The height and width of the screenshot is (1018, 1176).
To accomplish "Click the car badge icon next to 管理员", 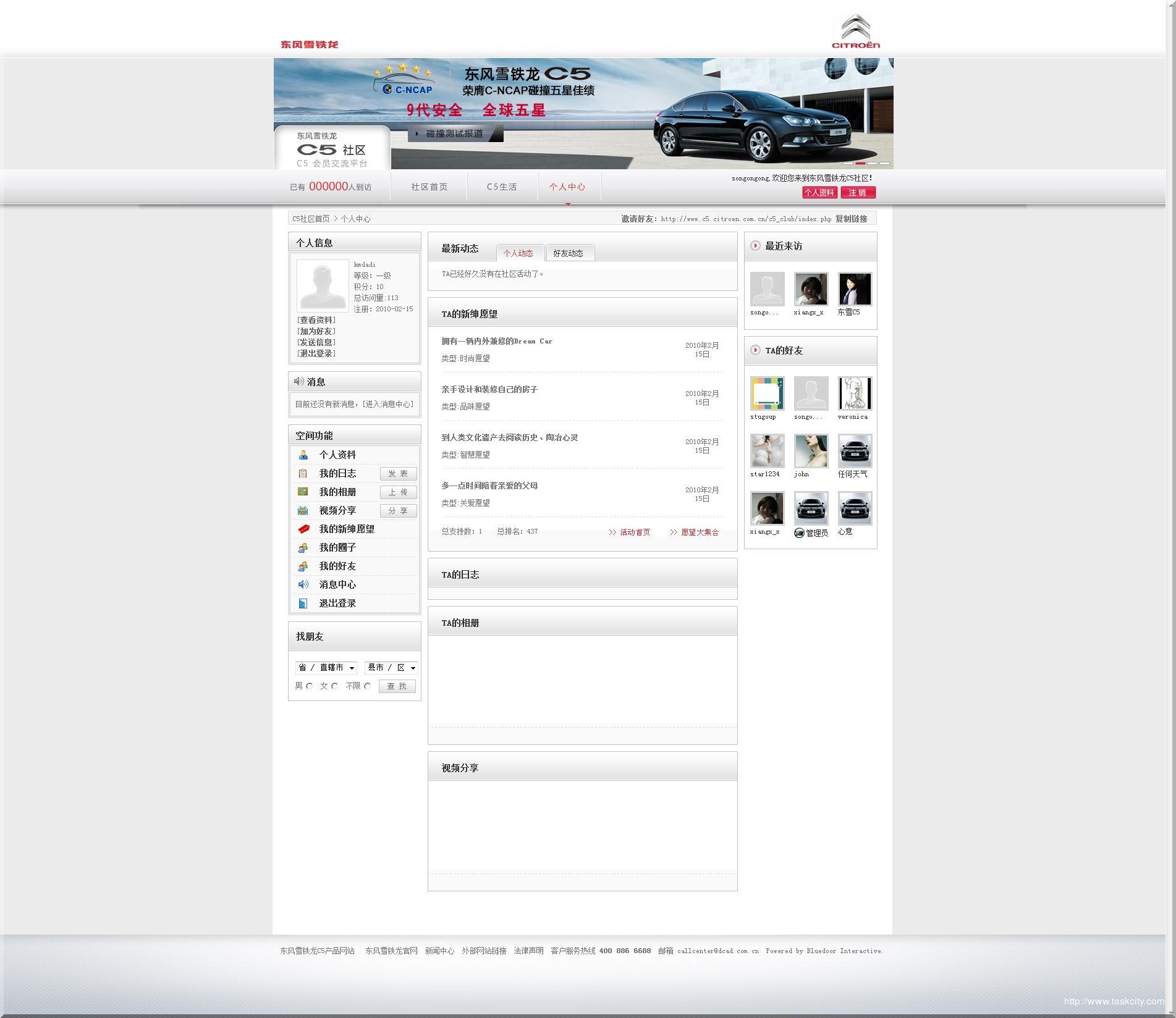I will pos(799,533).
